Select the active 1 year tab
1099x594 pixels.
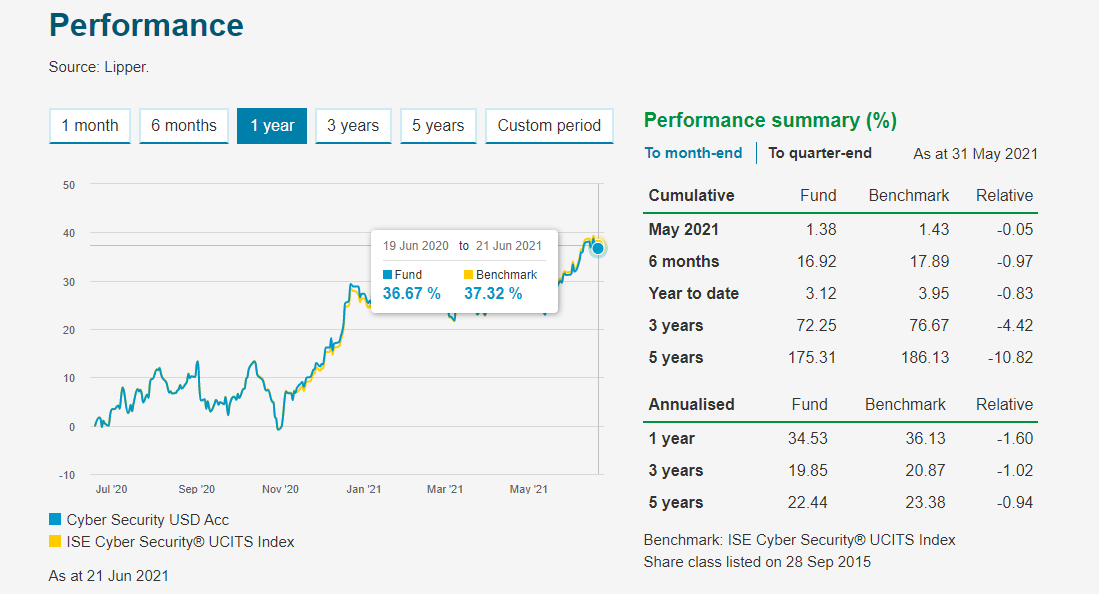click(272, 126)
